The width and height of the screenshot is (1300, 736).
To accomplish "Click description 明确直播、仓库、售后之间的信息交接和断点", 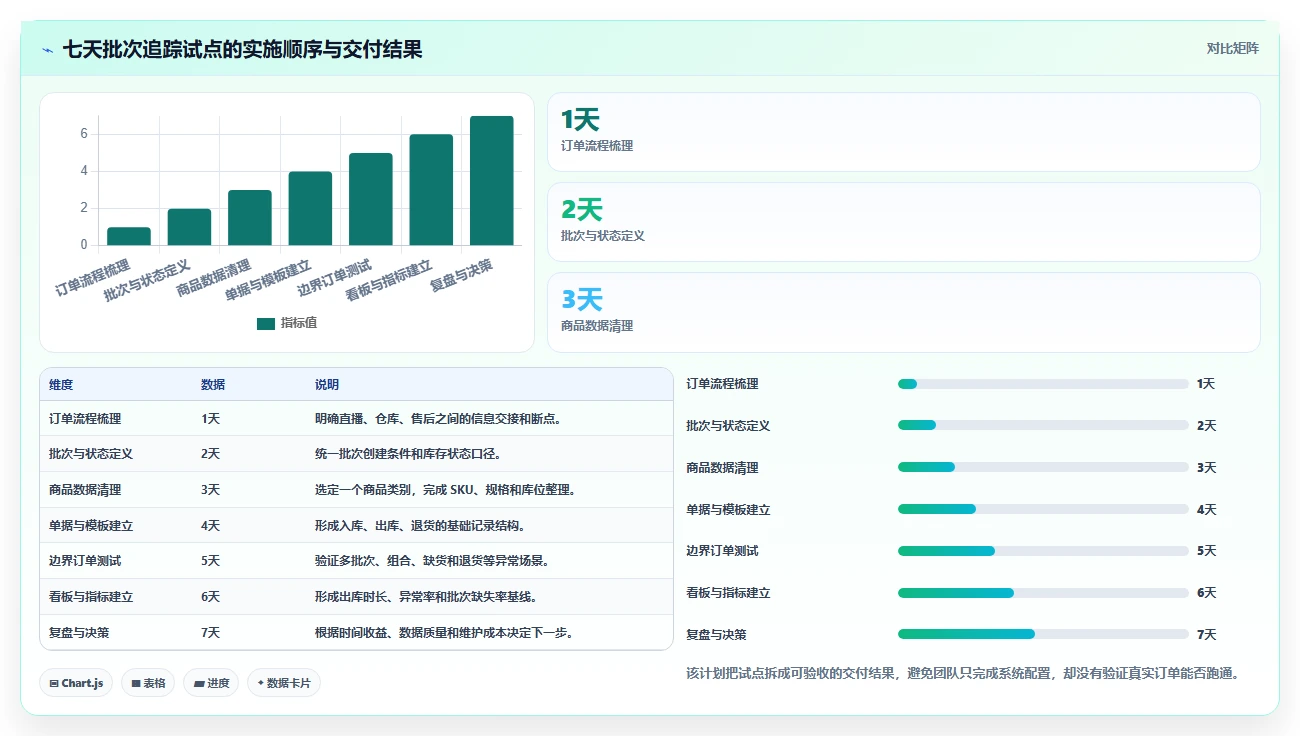I will [x=440, y=419].
